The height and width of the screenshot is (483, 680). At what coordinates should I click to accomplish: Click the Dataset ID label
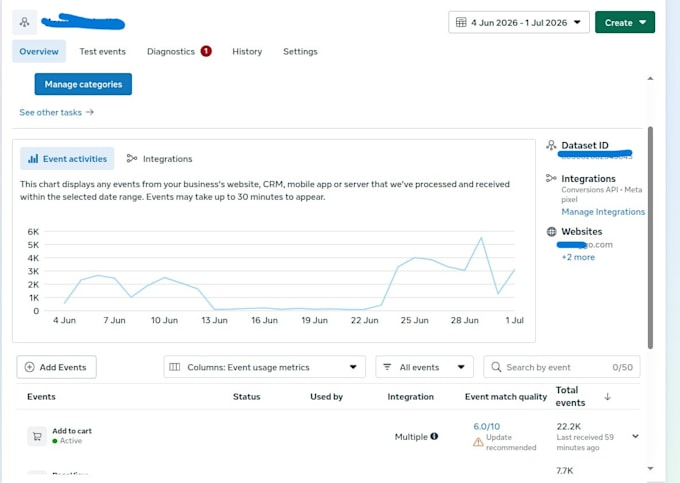(x=585, y=145)
